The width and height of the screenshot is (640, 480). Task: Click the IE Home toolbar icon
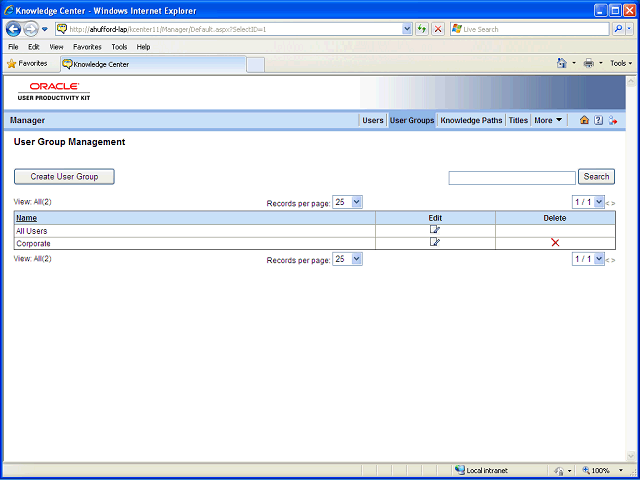pyautogui.click(x=562, y=63)
